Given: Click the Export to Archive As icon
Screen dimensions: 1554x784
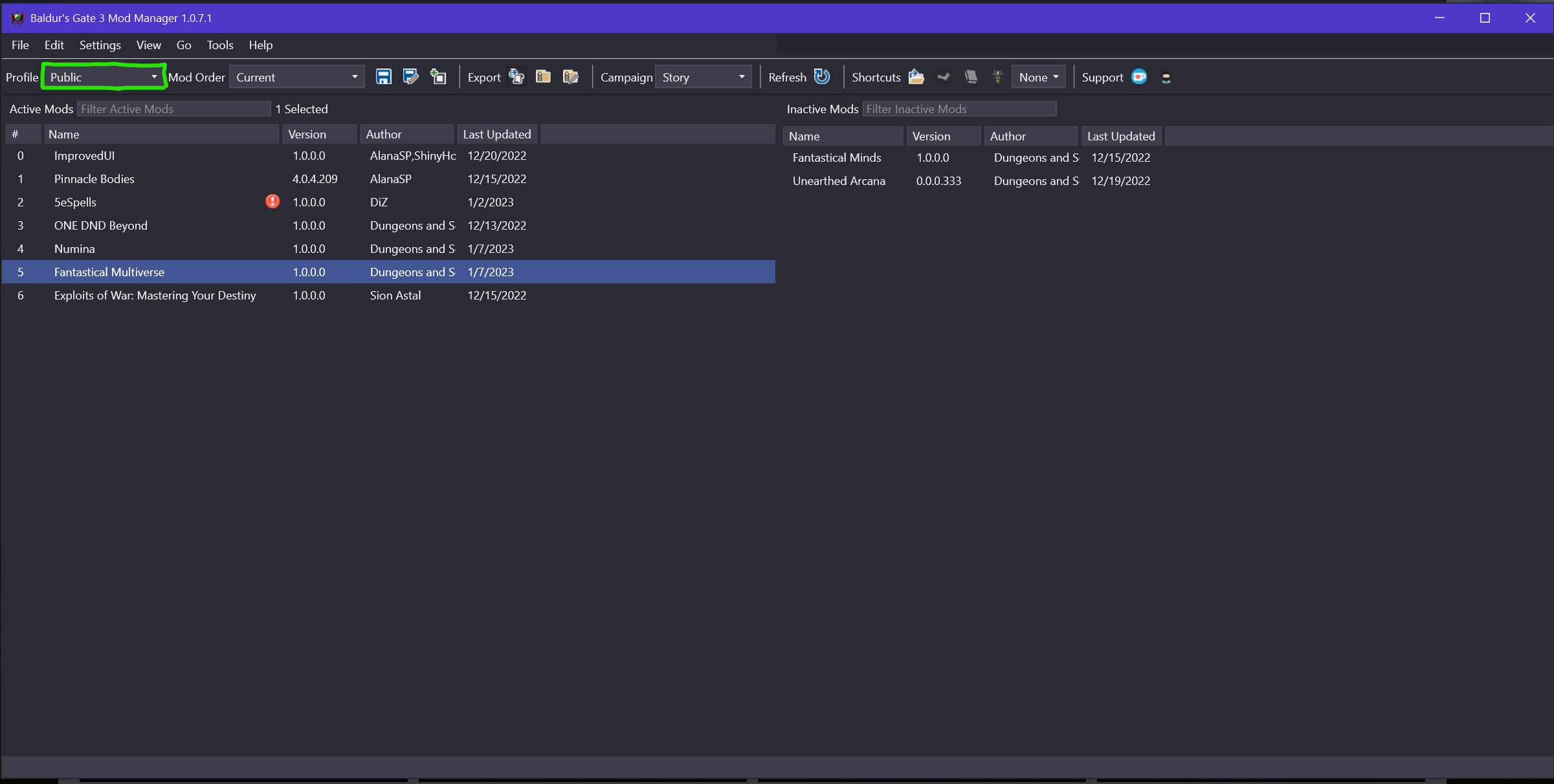Looking at the screenshot, I should pyautogui.click(x=570, y=77).
